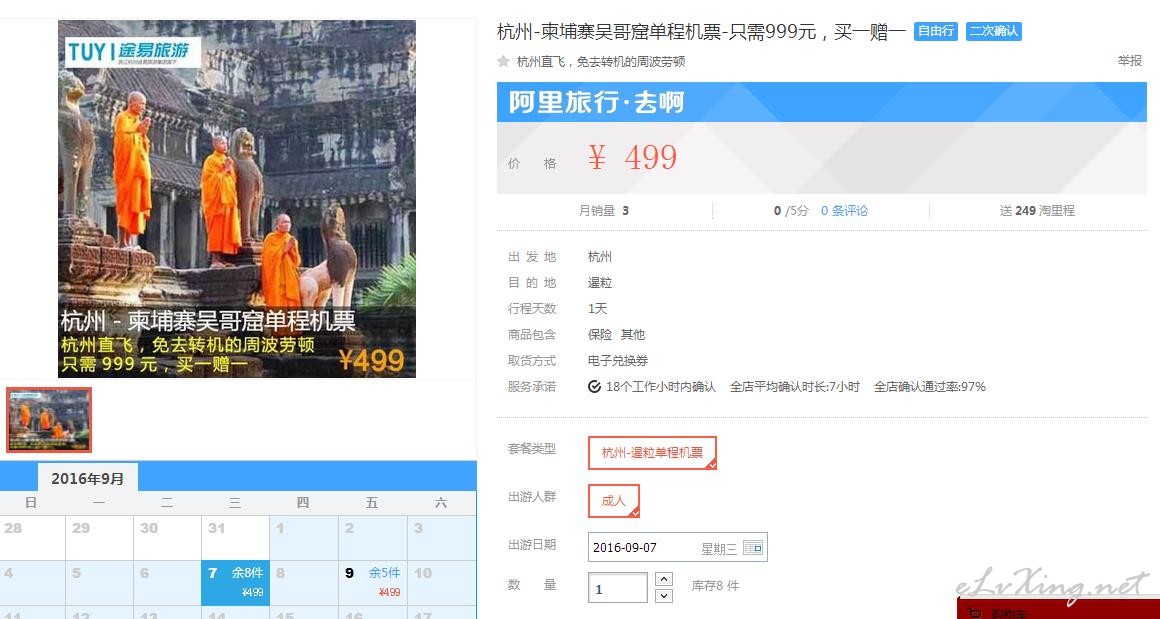Increase quantity with the up arrow
The height and width of the screenshot is (619, 1160).
tap(664, 579)
